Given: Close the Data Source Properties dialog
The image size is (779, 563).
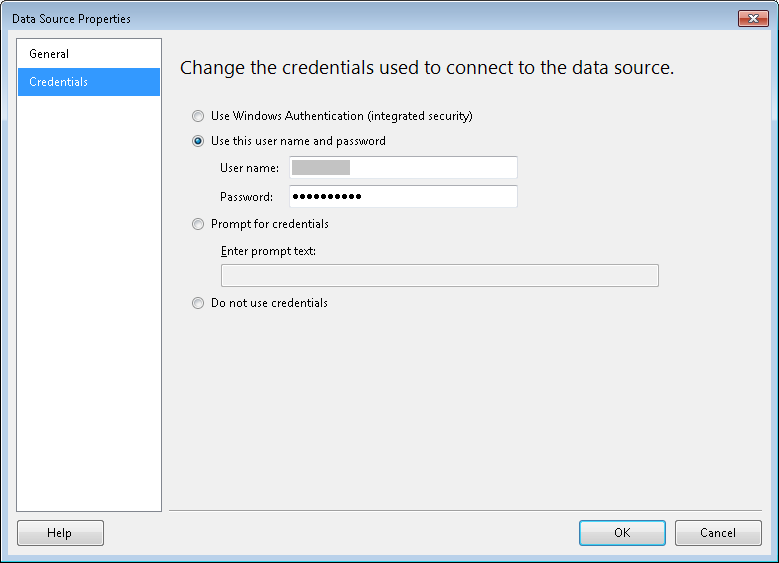Looking at the screenshot, I should [752, 19].
